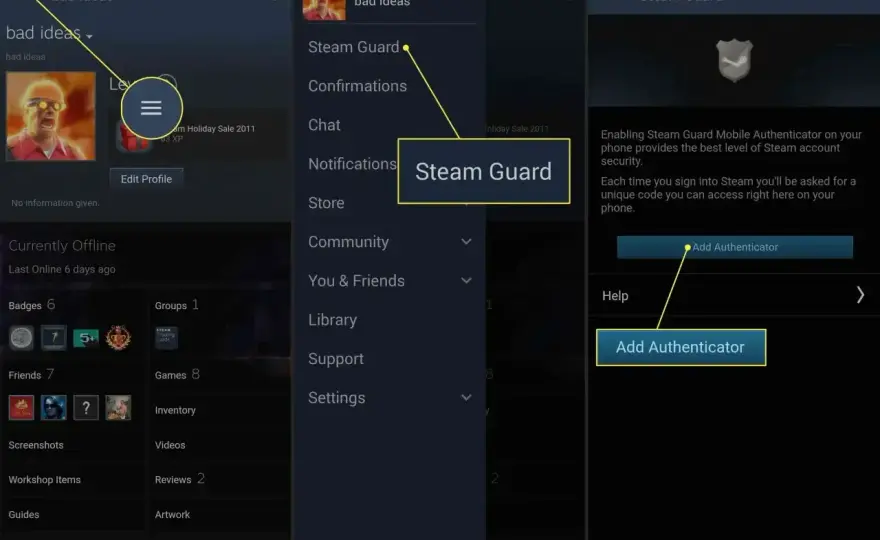
Task: Select the Chat menu entry
Action: pos(324,125)
